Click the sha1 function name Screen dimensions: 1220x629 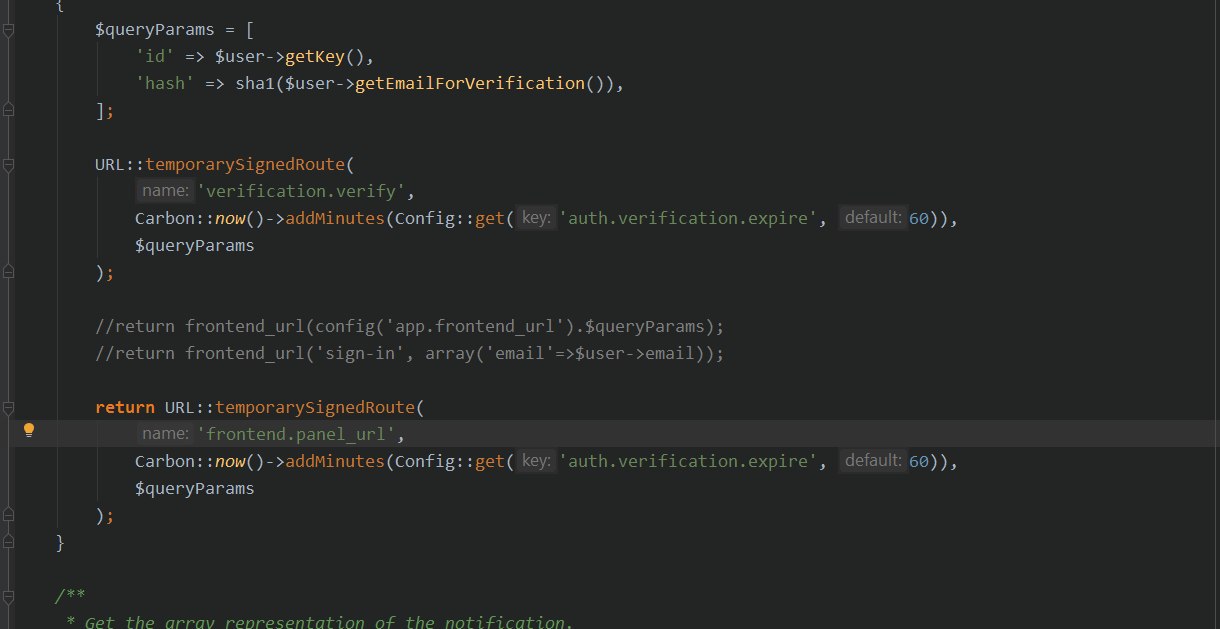point(255,84)
